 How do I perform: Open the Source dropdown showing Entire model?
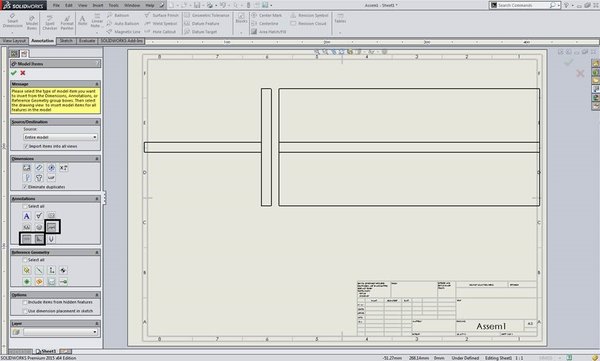coord(60,137)
